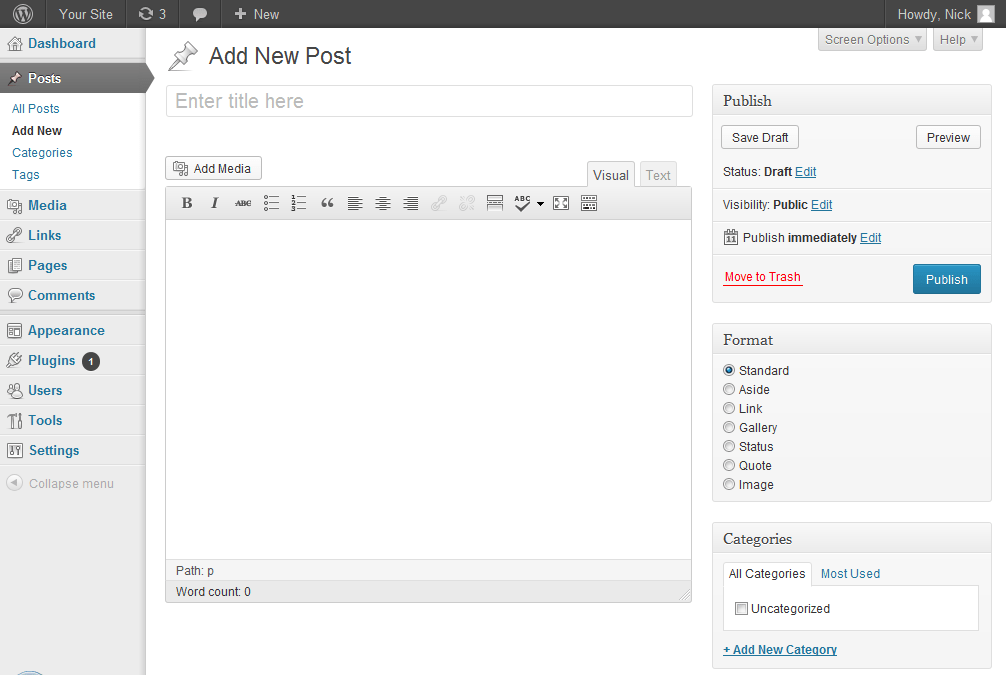Switch to the All Categories tab
1006x675 pixels.
[767, 574]
